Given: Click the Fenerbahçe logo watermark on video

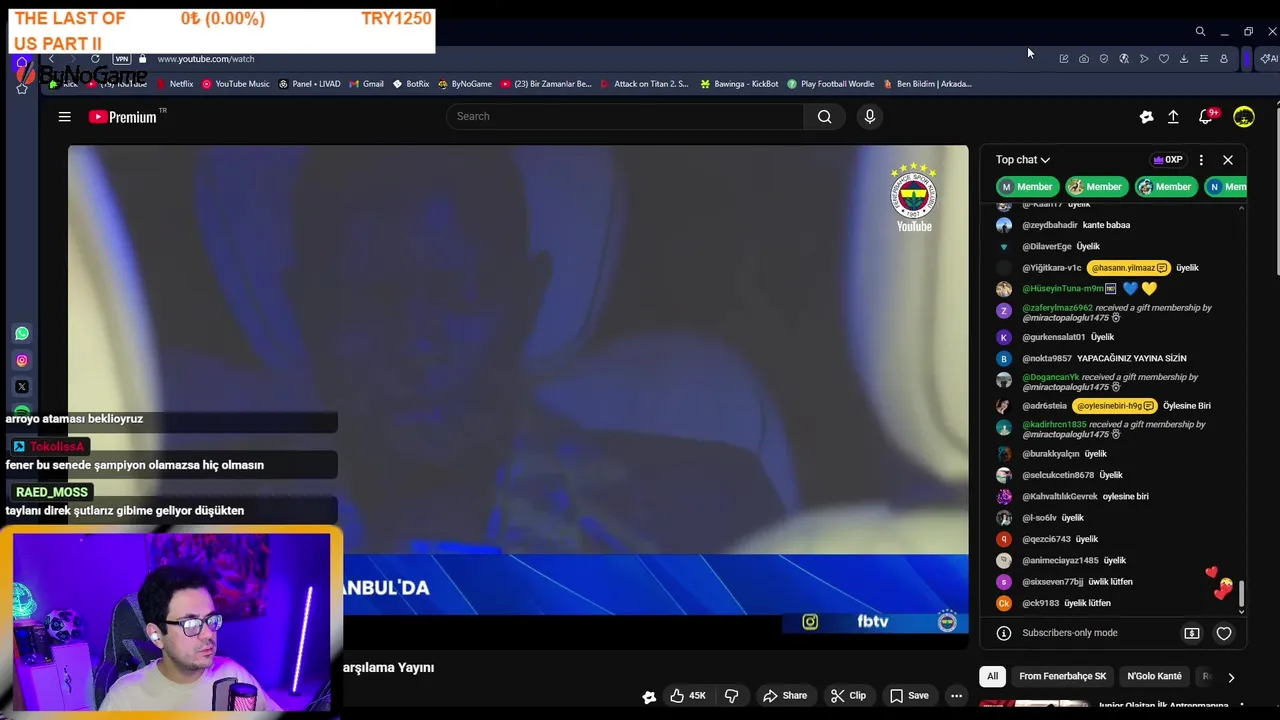Looking at the screenshot, I should point(914,198).
